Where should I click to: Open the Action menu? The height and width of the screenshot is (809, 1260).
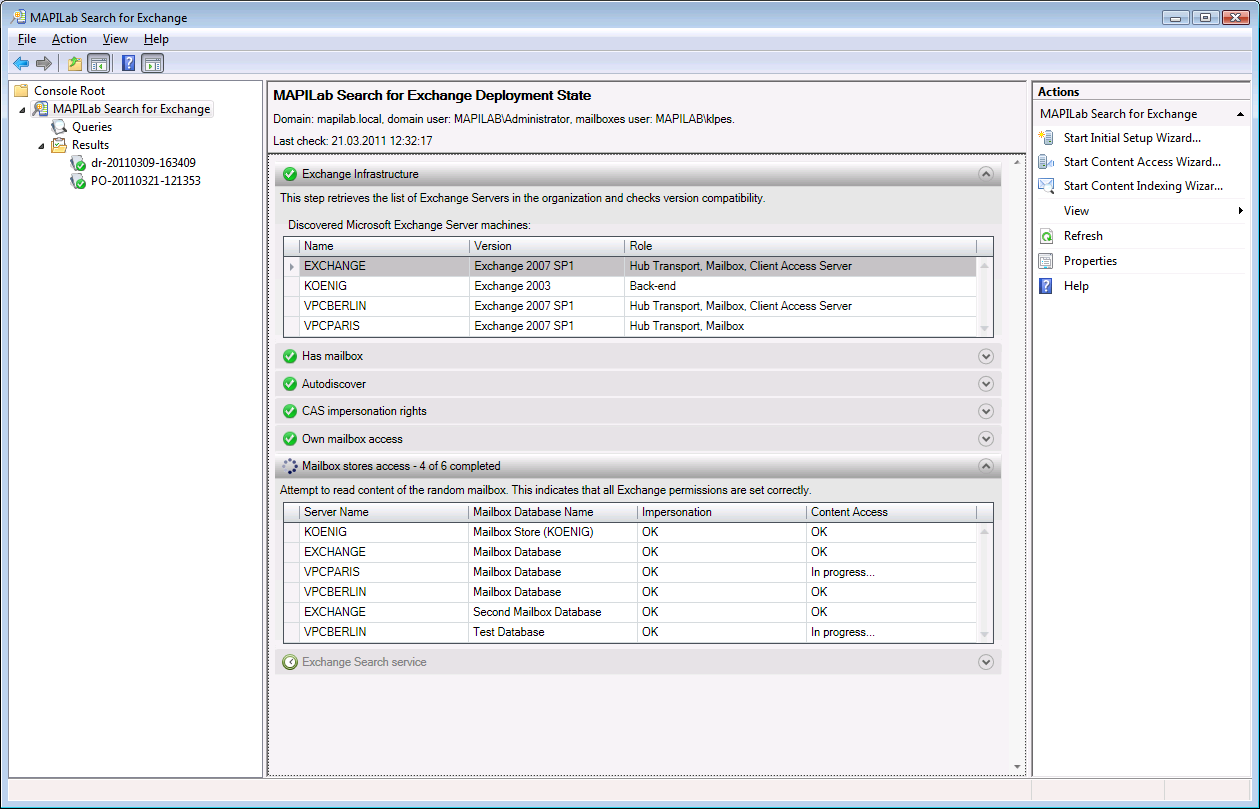point(69,39)
